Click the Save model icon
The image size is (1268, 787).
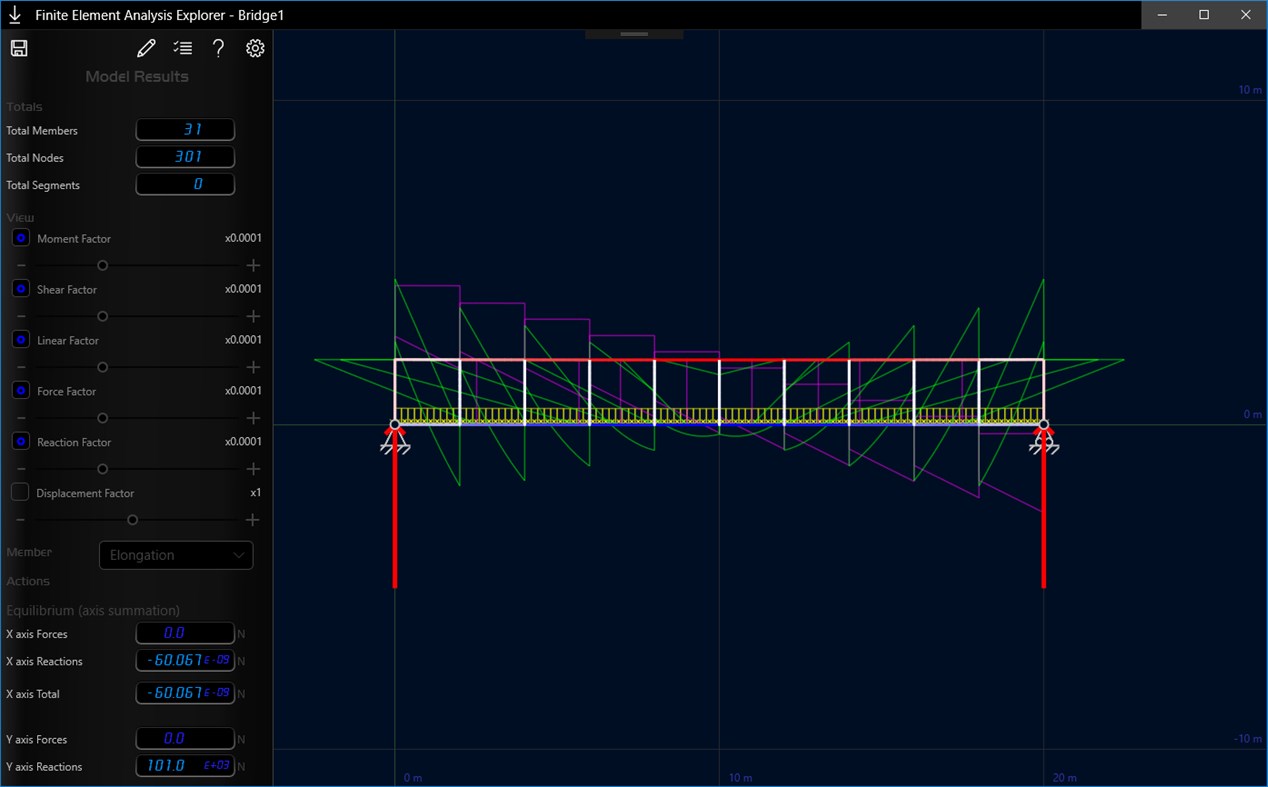(x=18, y=47)
